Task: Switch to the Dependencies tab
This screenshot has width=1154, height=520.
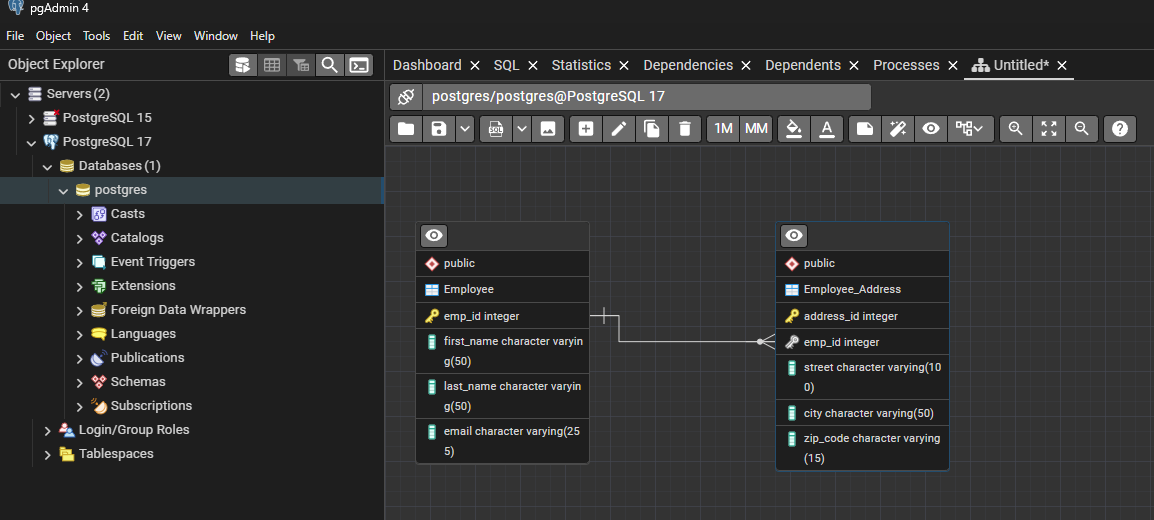Action: [x=688, y=65]
